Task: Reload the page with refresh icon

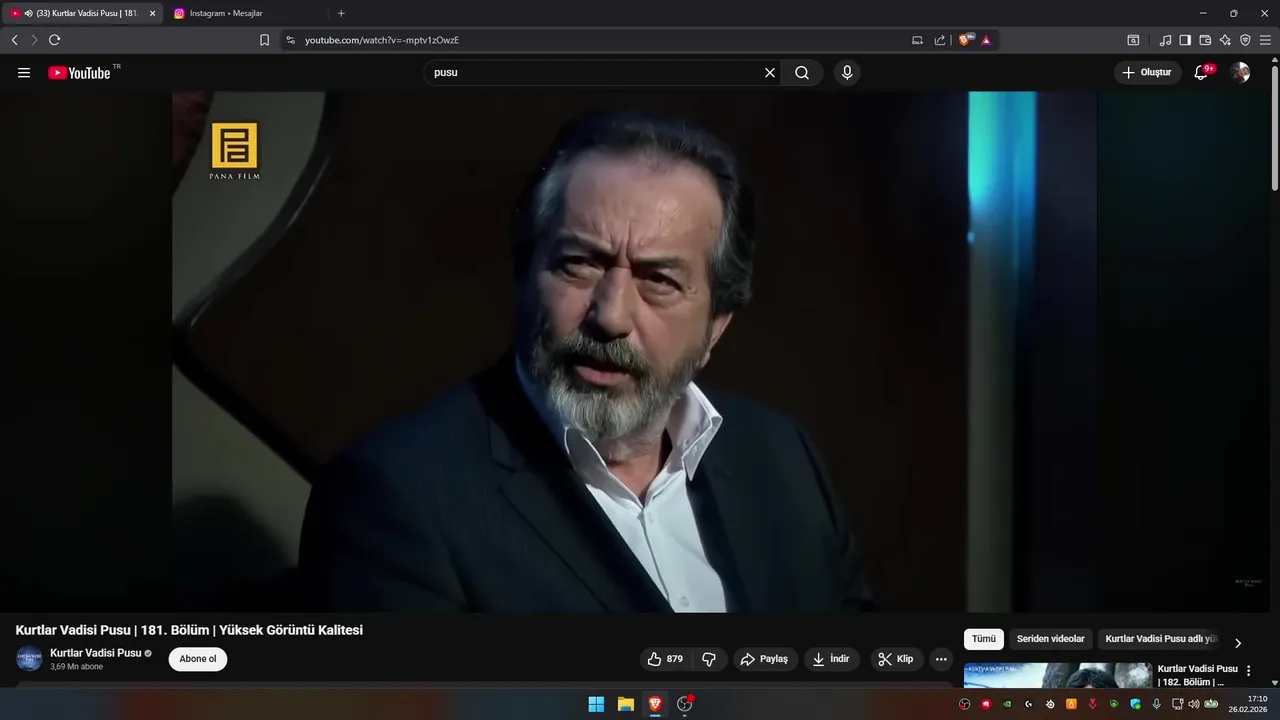Action: point(54,40)
